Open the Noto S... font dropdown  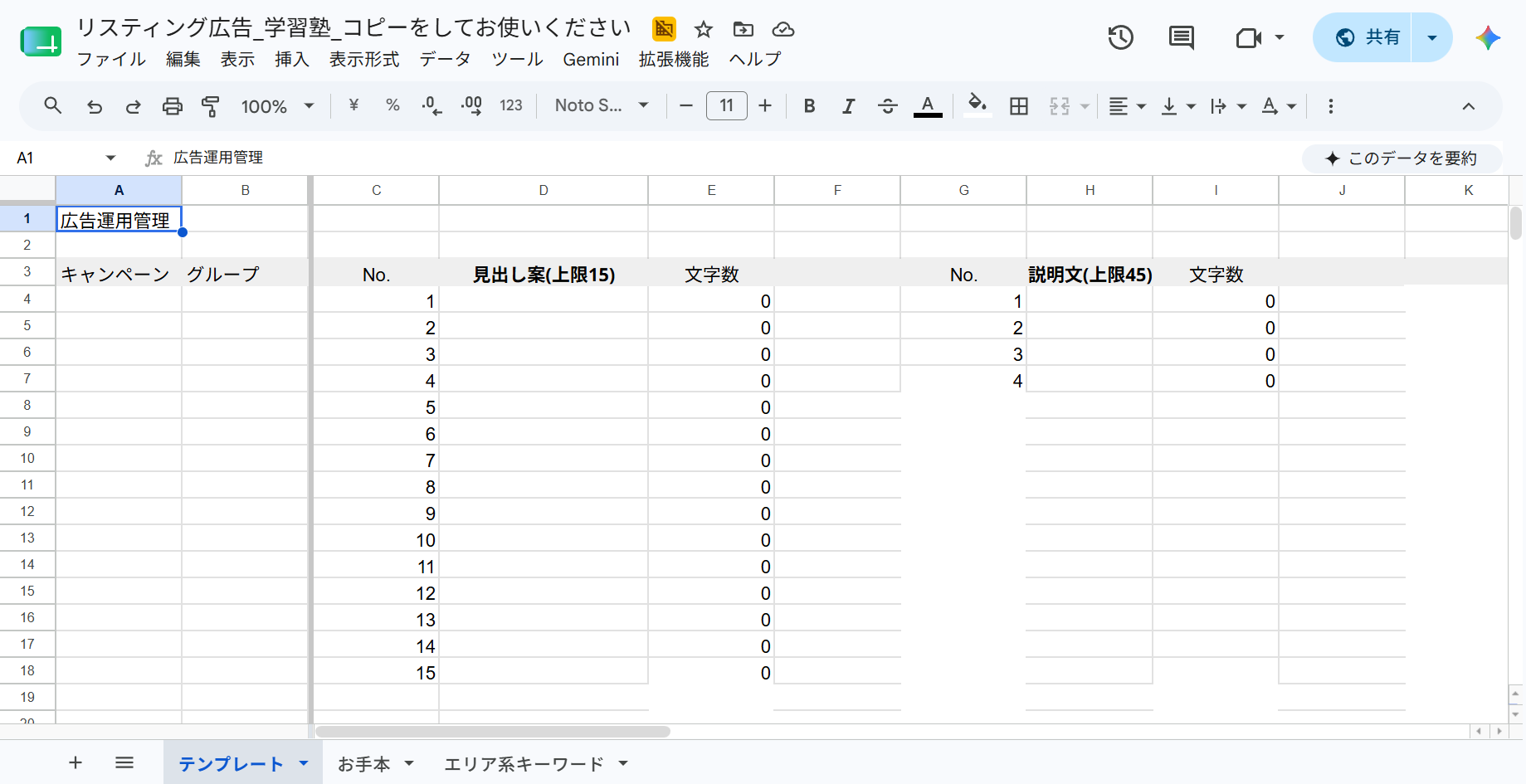pos(602,105)
